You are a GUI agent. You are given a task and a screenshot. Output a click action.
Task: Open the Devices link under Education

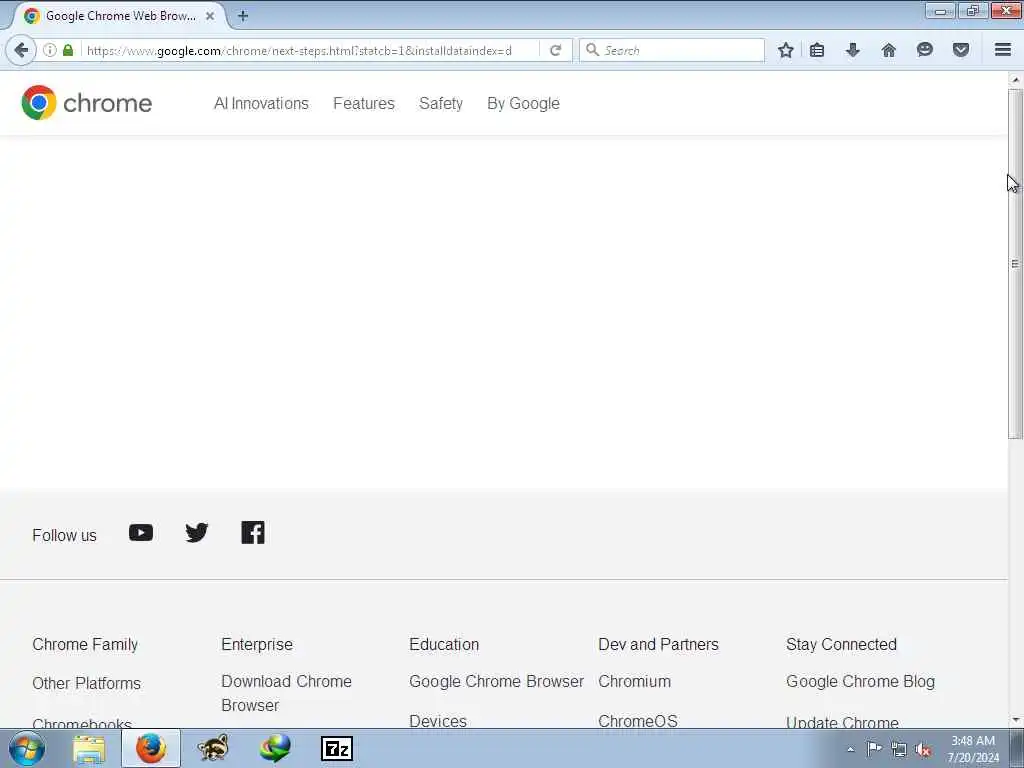pyautogui.click(x=438, y=720)
